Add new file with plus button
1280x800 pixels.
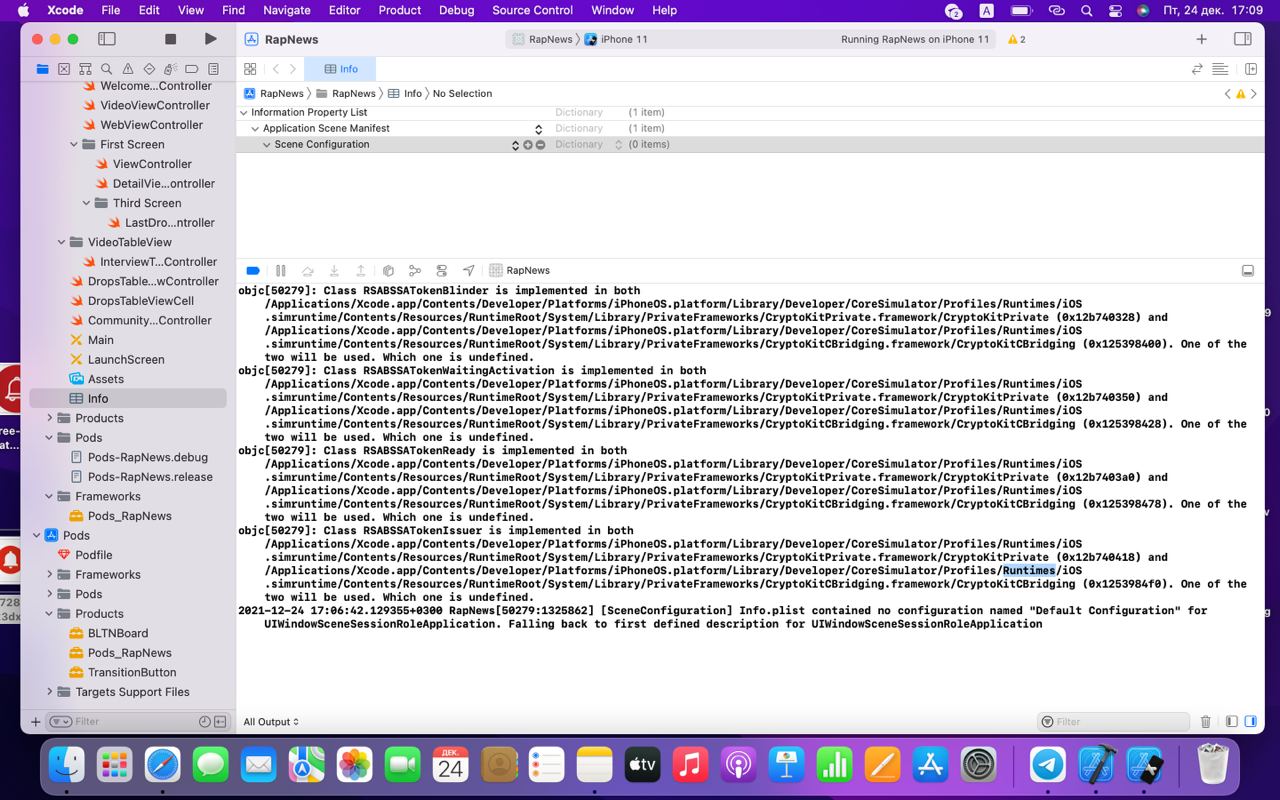click(36, 722)
